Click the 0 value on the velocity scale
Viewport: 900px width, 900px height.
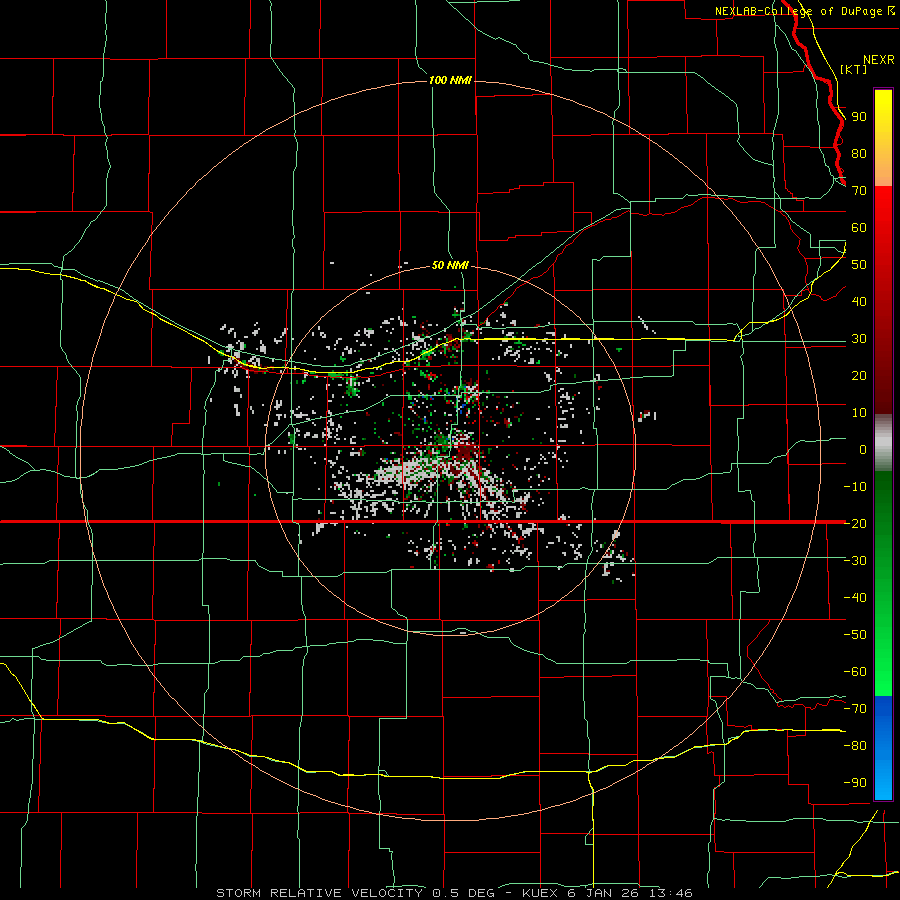pos(863,449)
